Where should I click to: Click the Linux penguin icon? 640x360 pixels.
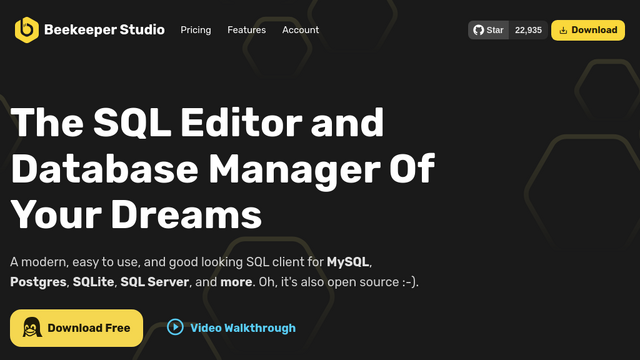pos(32,327)
